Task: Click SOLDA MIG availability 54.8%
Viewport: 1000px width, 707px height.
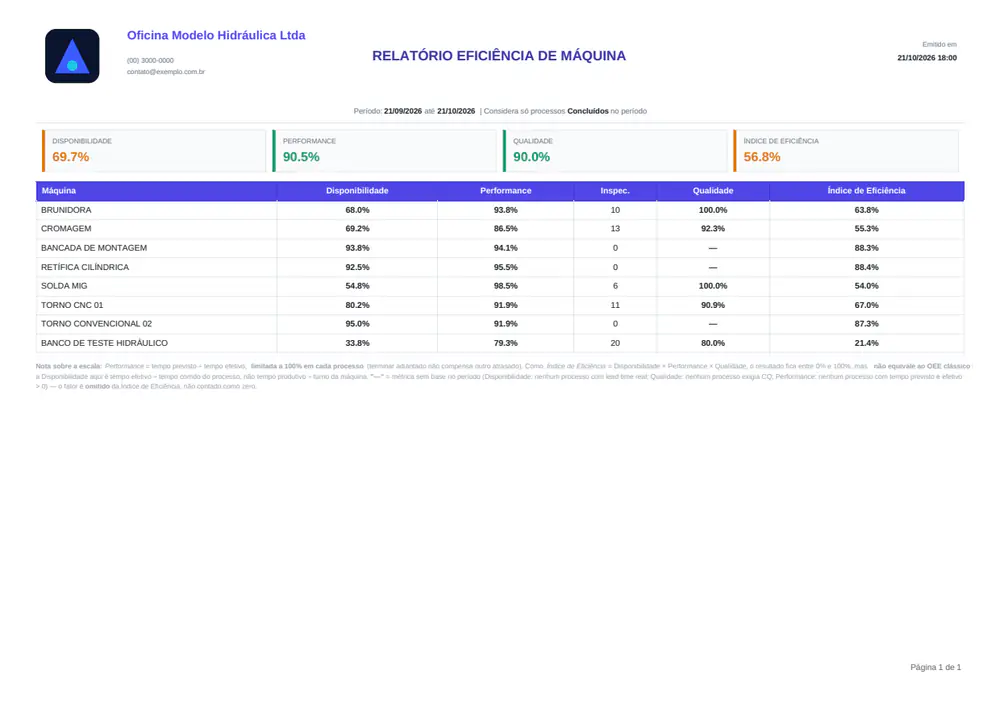Action: click(x=357, y=286)
